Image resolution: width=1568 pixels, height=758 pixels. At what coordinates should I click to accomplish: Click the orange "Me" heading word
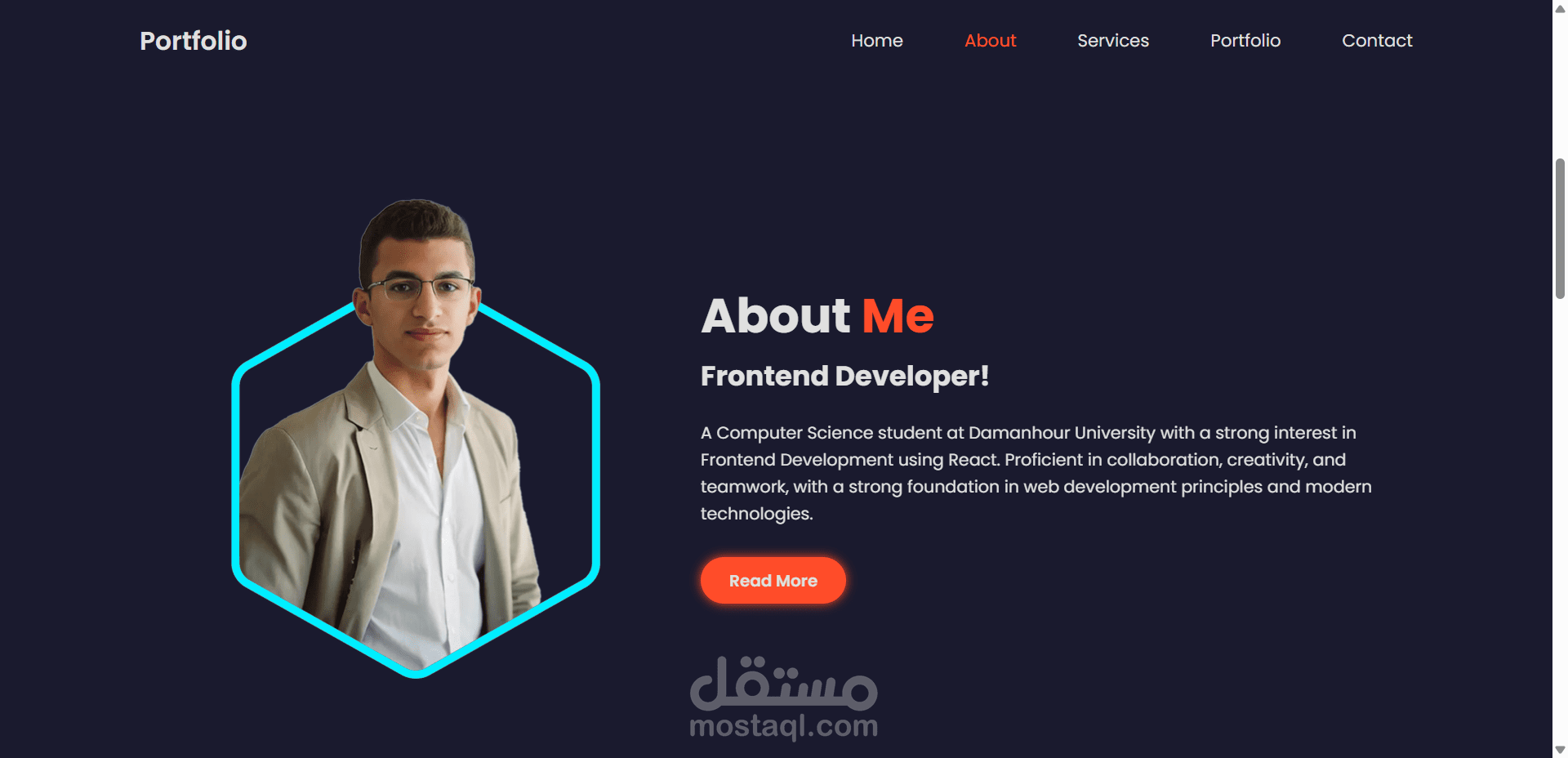pyautogui.click(x=898, y=316)
